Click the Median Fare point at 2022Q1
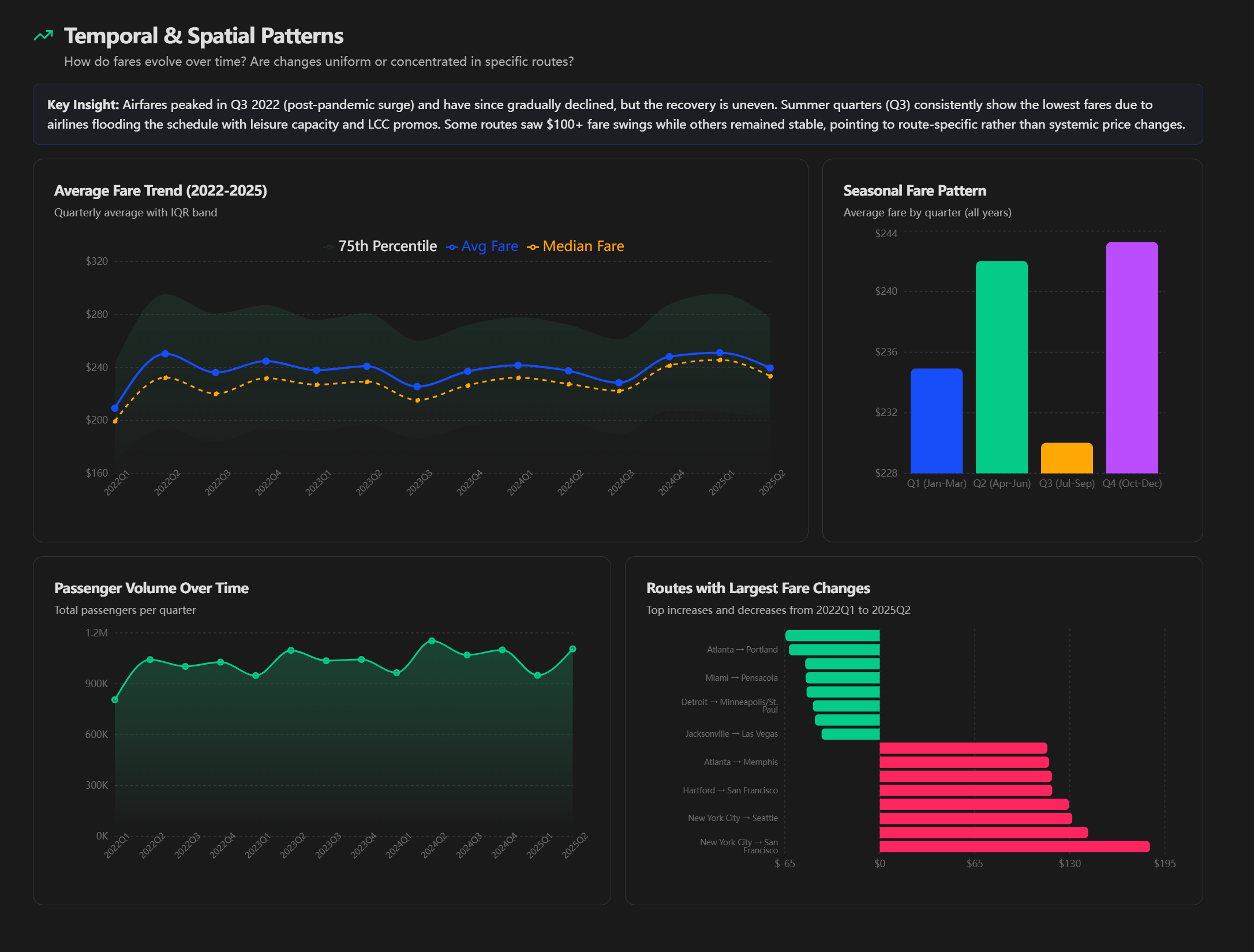The width and height of the screenshot is (1254, 952). (x=115, y=421)
